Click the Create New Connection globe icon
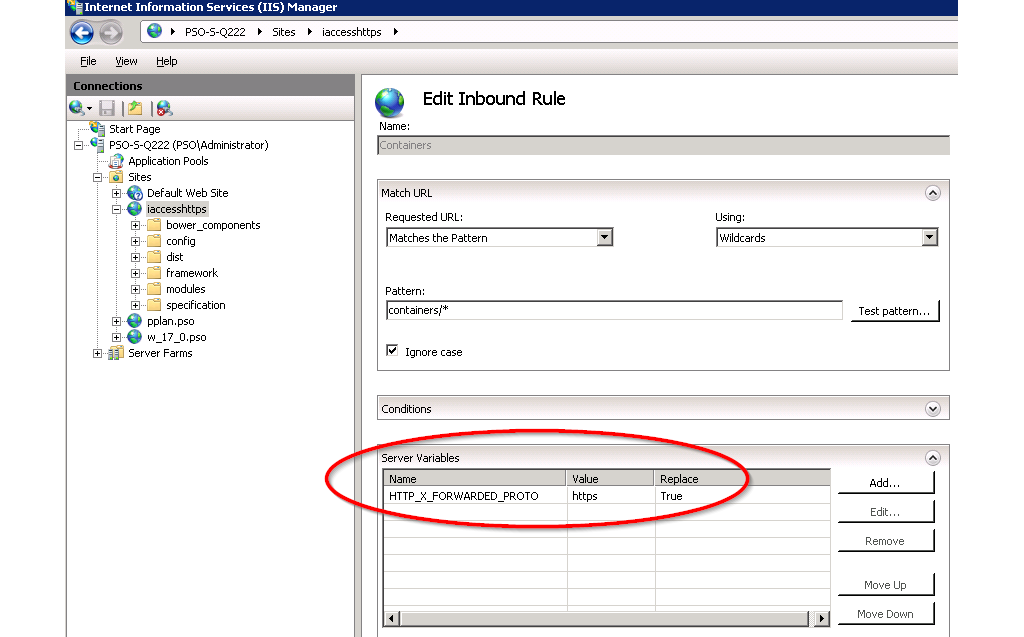The height and width of the screenshot is (637, 1024). coord(77,108)
